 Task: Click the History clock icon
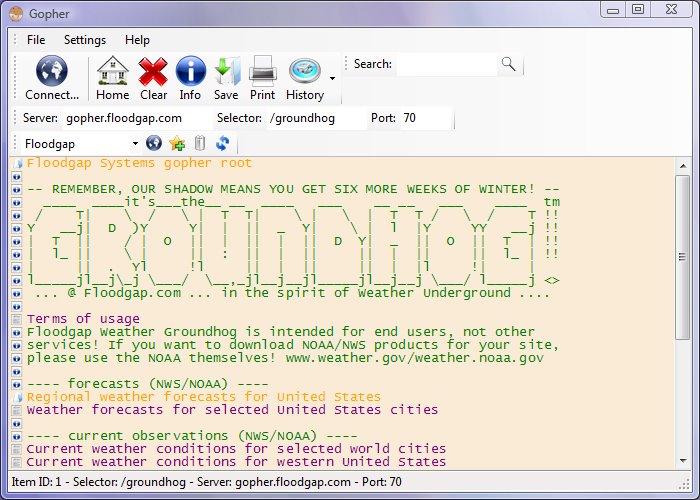[304, 72]
